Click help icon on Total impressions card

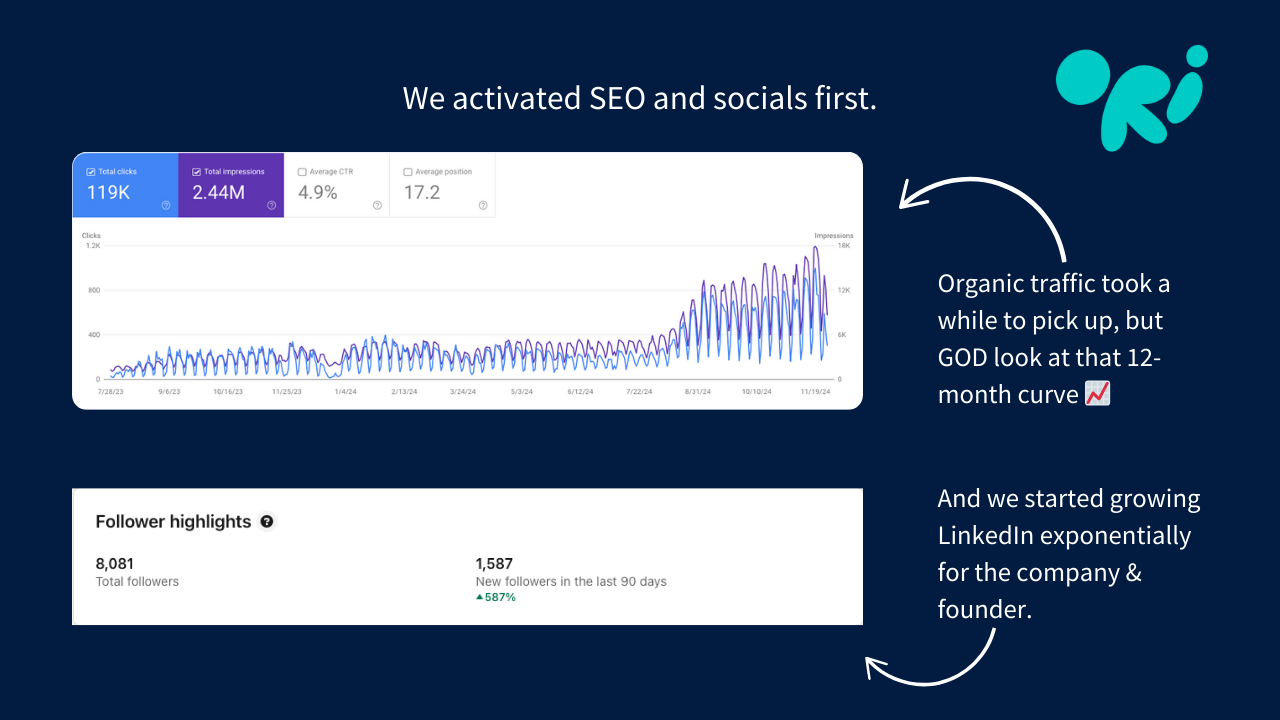pos(271,205)
